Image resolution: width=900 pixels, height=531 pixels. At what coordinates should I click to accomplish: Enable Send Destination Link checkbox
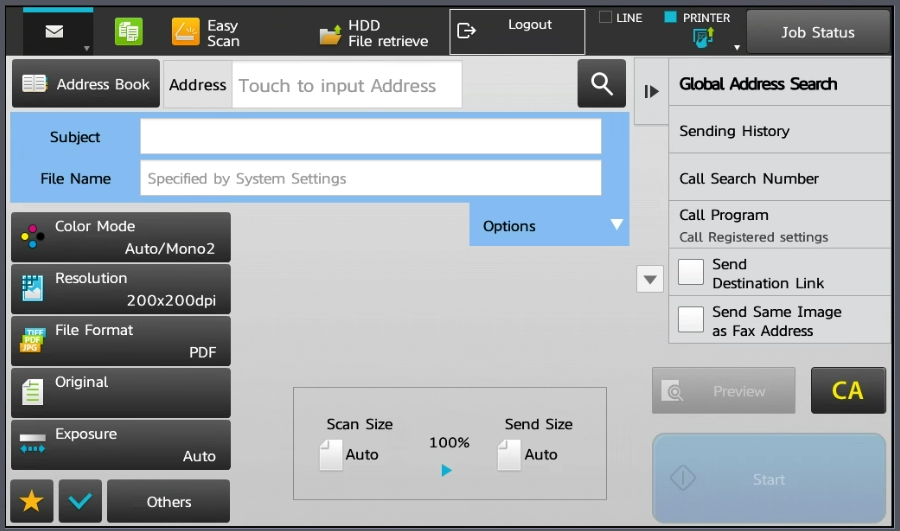pyautogui.click(x=691, y=272)
